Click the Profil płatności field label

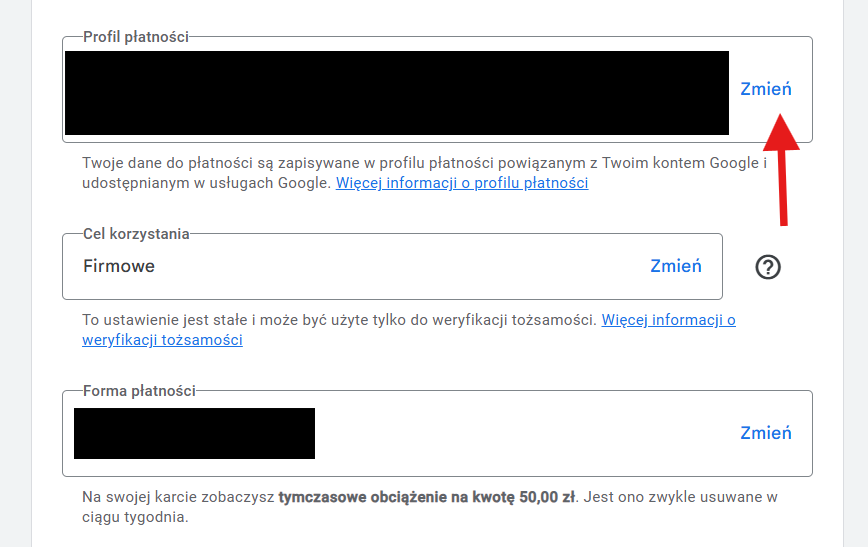(136, 37)
